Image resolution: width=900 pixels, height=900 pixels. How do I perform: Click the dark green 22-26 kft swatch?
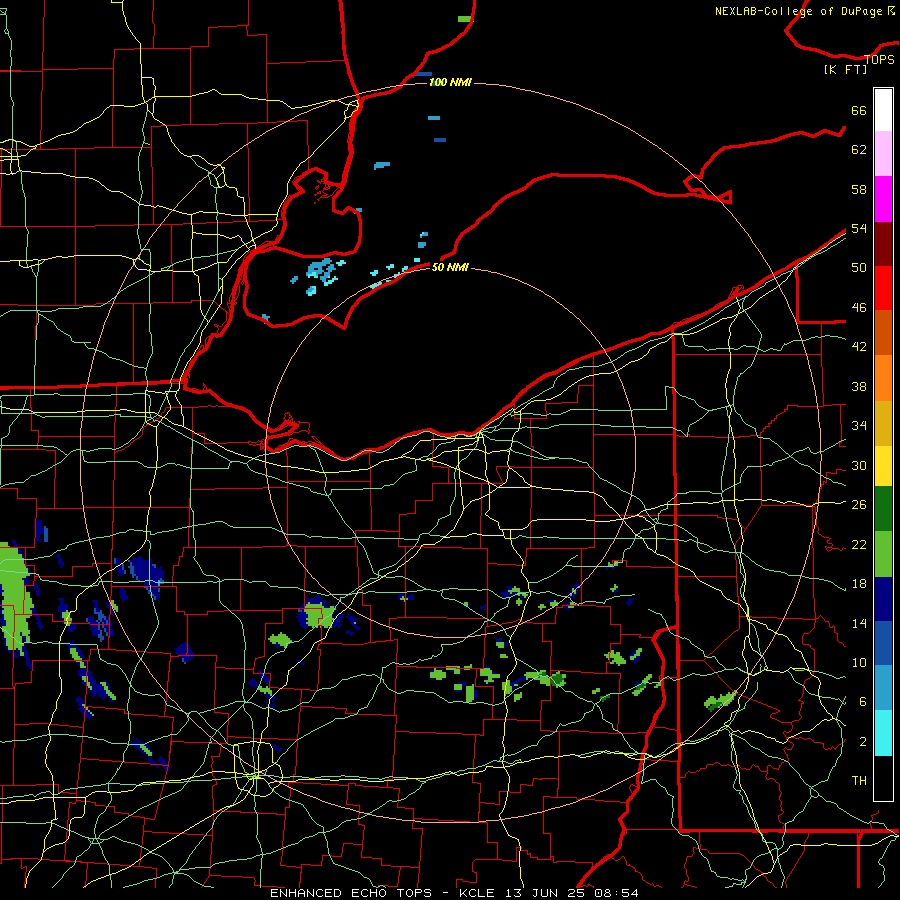click(883, 509)
